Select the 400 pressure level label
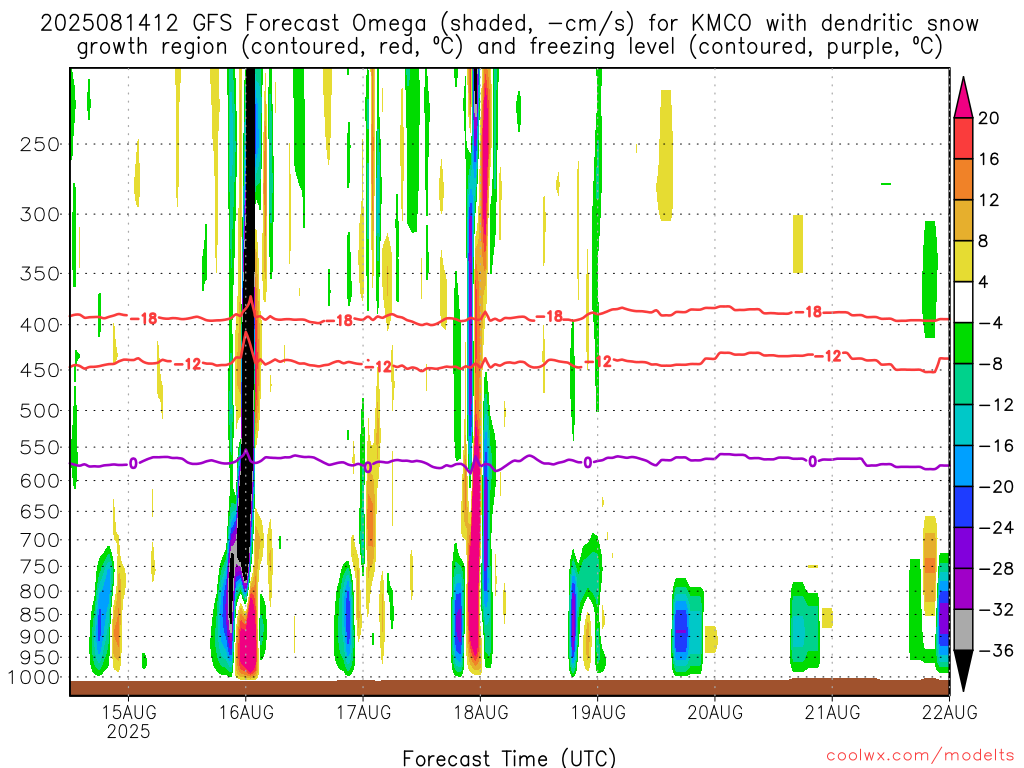 pos(40,325)
